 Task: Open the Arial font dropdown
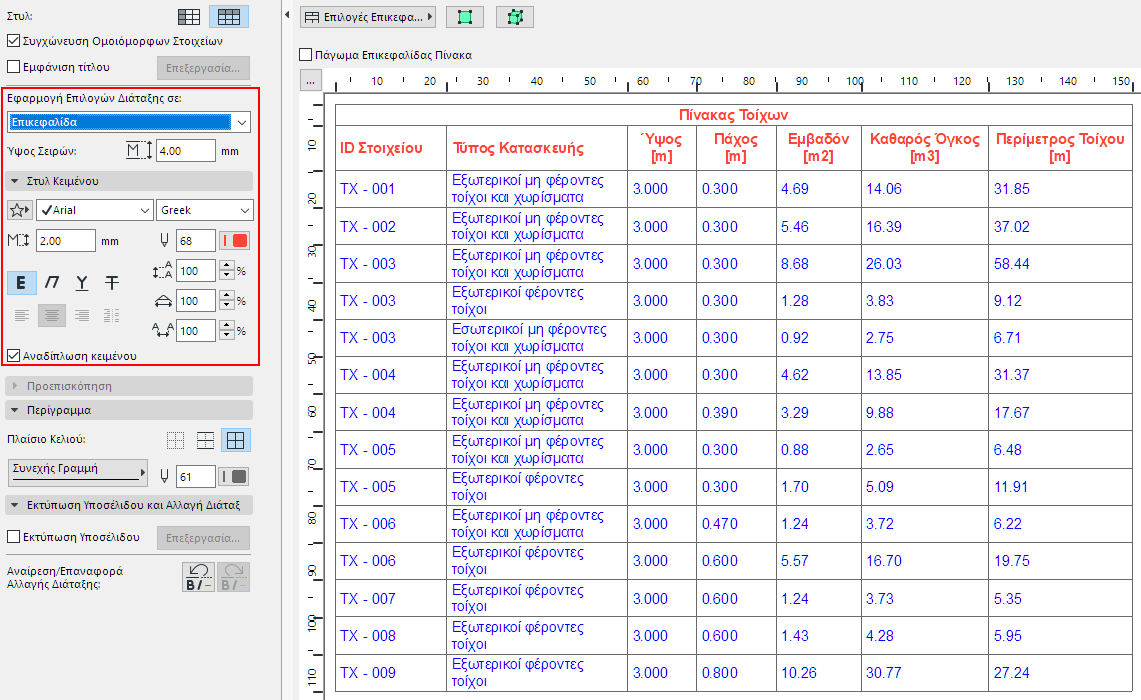(x=94, y=210)
